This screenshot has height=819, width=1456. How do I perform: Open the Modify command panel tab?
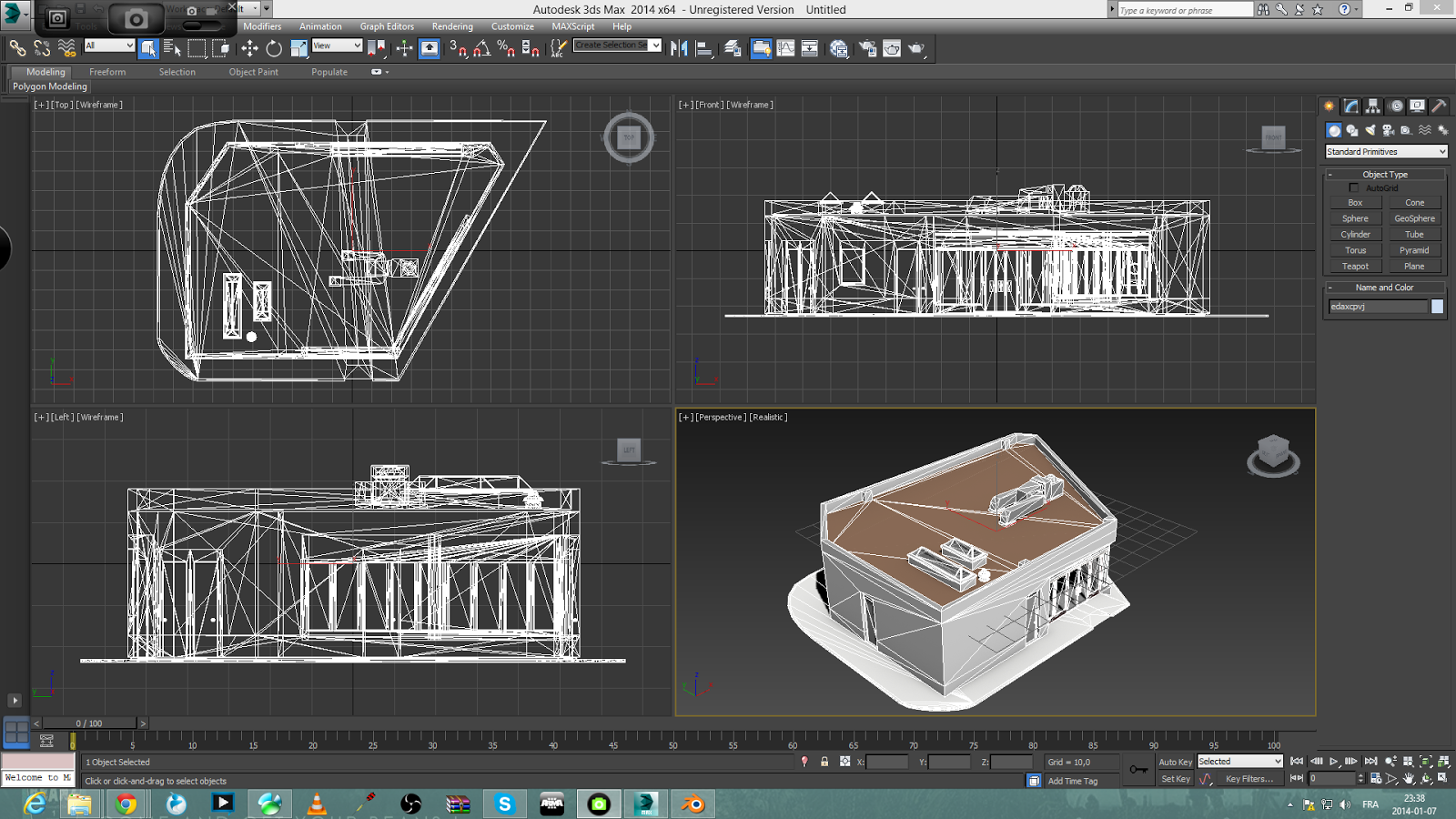point(1351,106)
